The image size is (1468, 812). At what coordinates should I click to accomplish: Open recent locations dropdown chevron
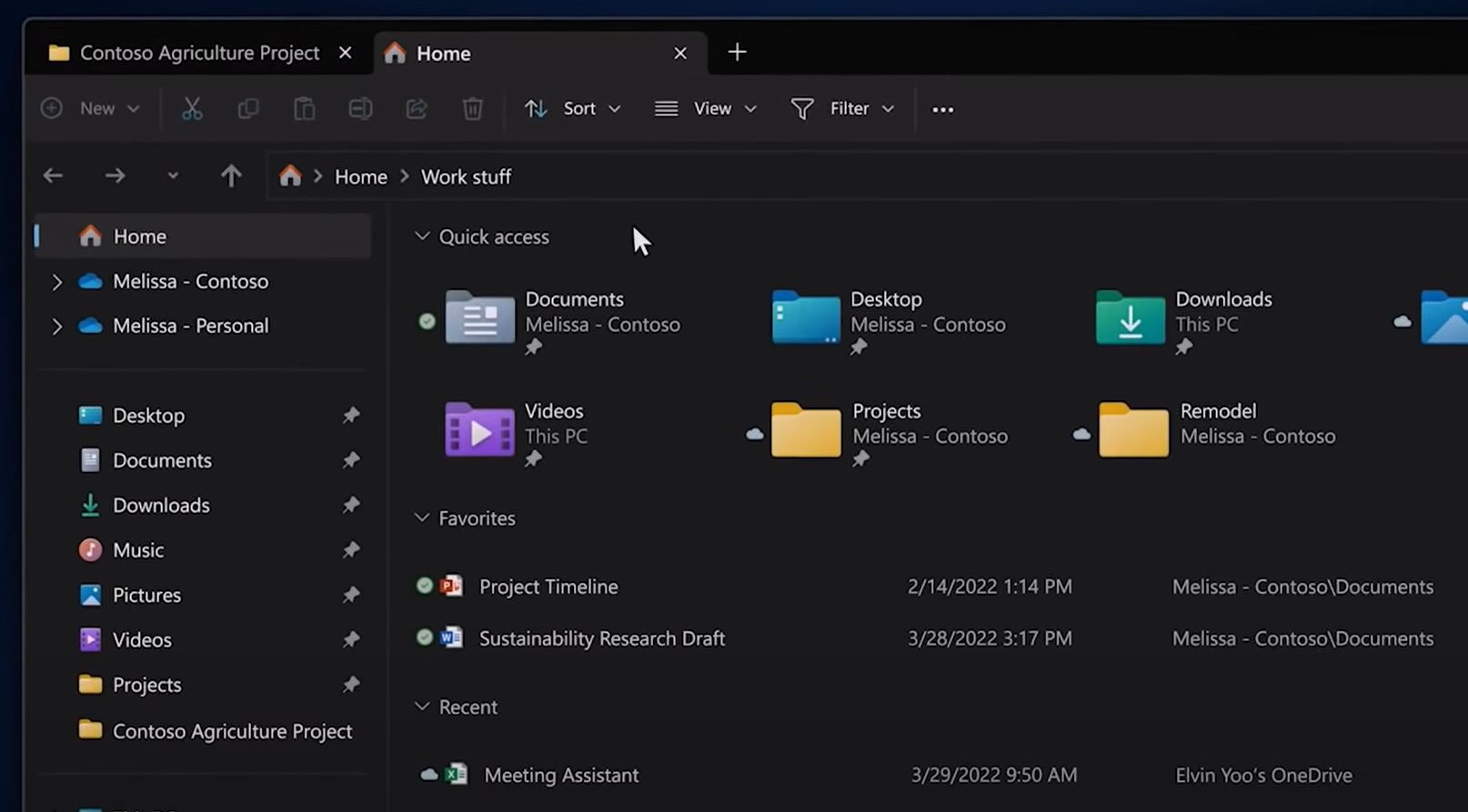(173, 176)
